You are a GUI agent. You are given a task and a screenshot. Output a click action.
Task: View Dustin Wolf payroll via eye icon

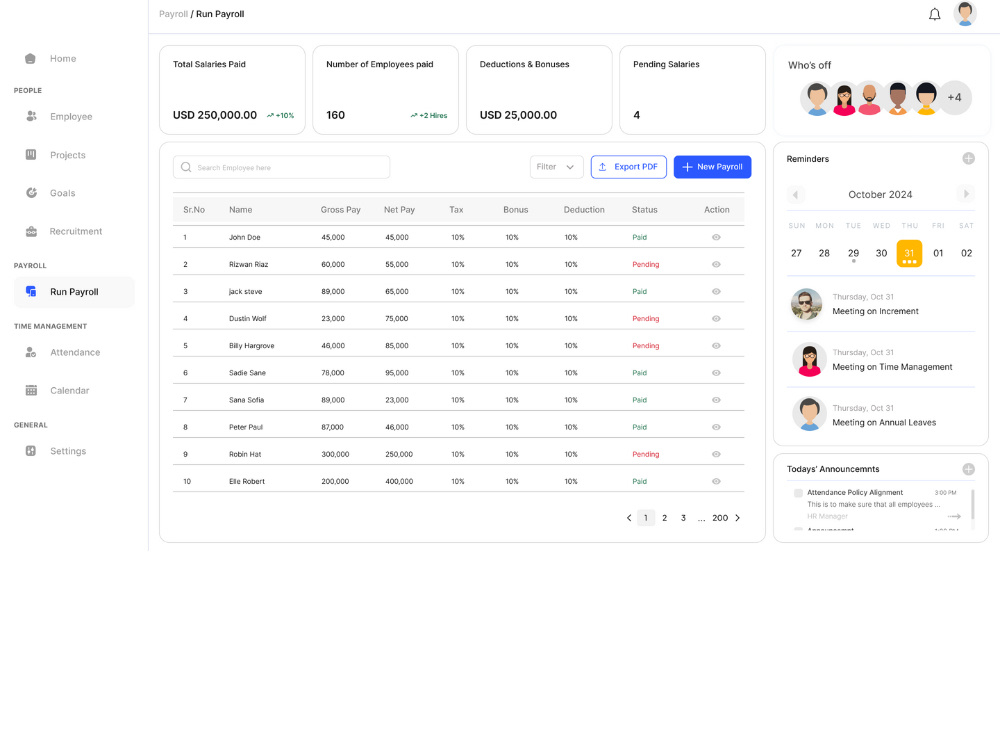pyautogui.click(x=716, y=318)
